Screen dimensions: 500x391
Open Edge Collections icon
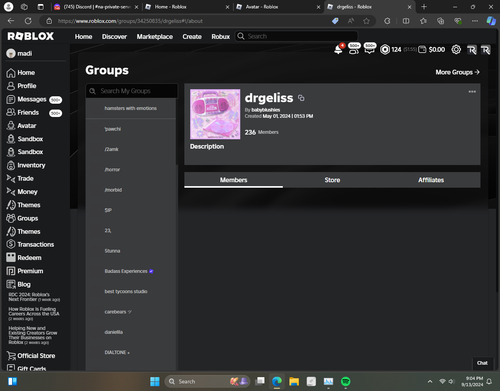[441, 21]
